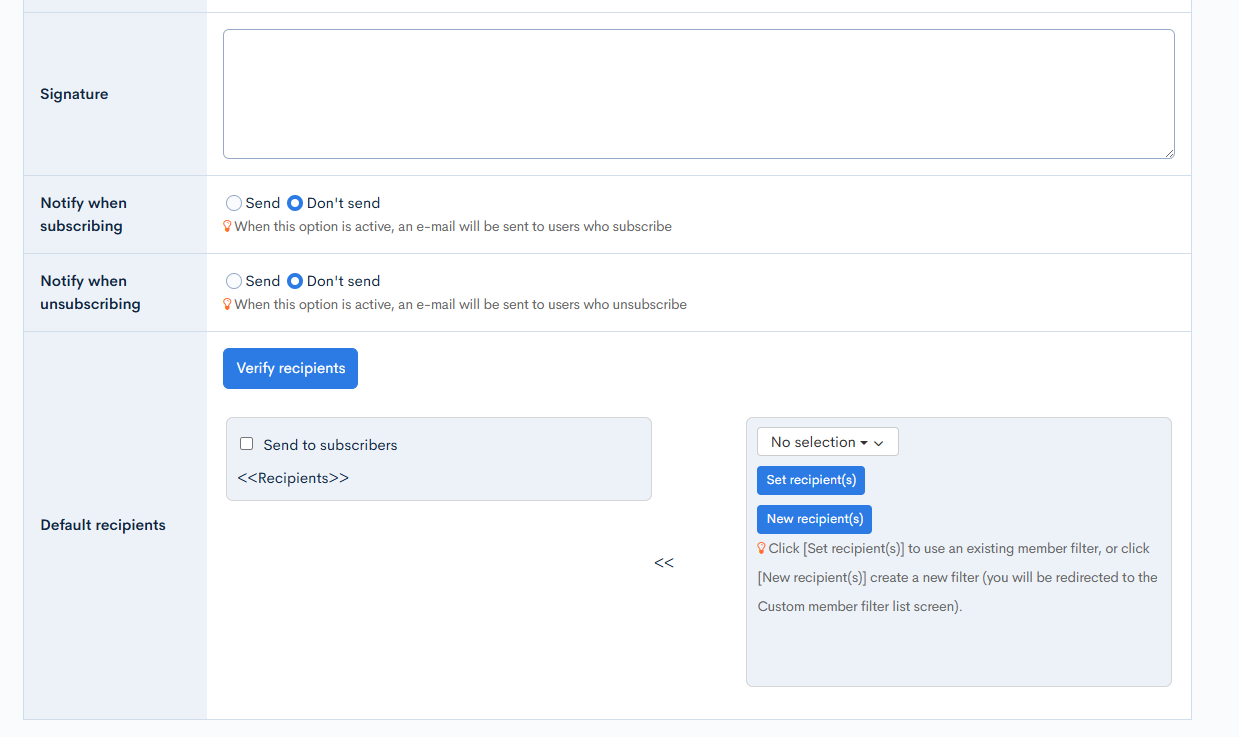Click the lightbulb icon before Set recipient(s) hint
The width and height of the screenshot is (1239, 737).
(762, 548)
